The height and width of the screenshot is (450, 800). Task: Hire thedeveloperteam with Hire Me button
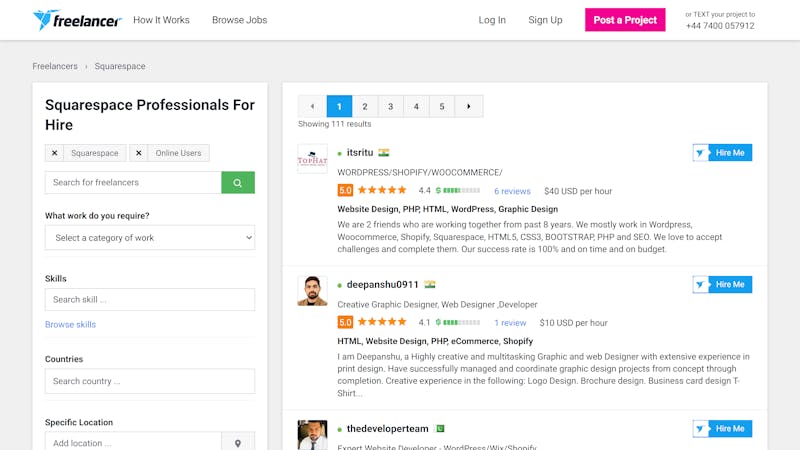[x=722, y=429]
